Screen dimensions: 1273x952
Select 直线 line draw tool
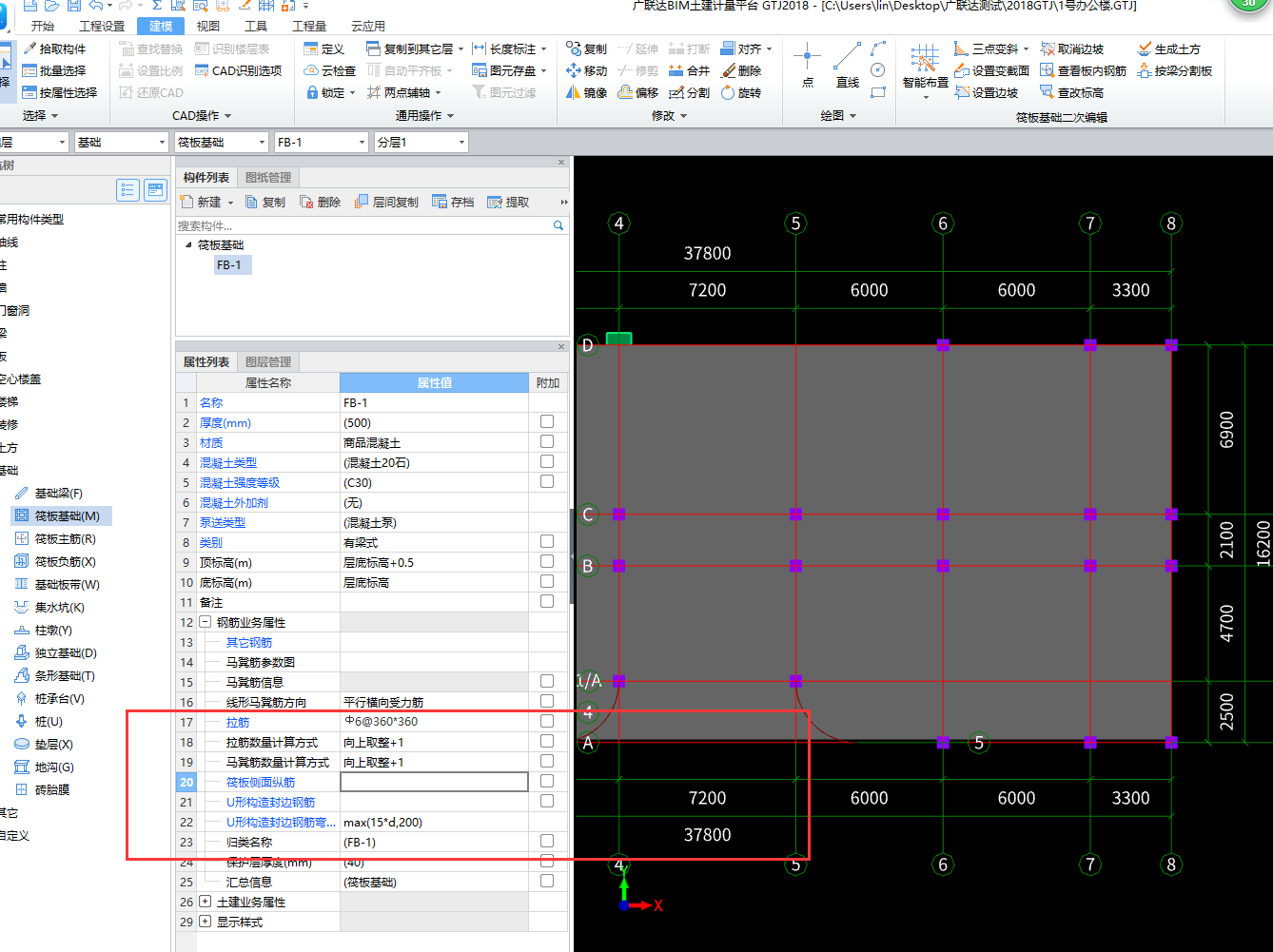pos(848,65)
